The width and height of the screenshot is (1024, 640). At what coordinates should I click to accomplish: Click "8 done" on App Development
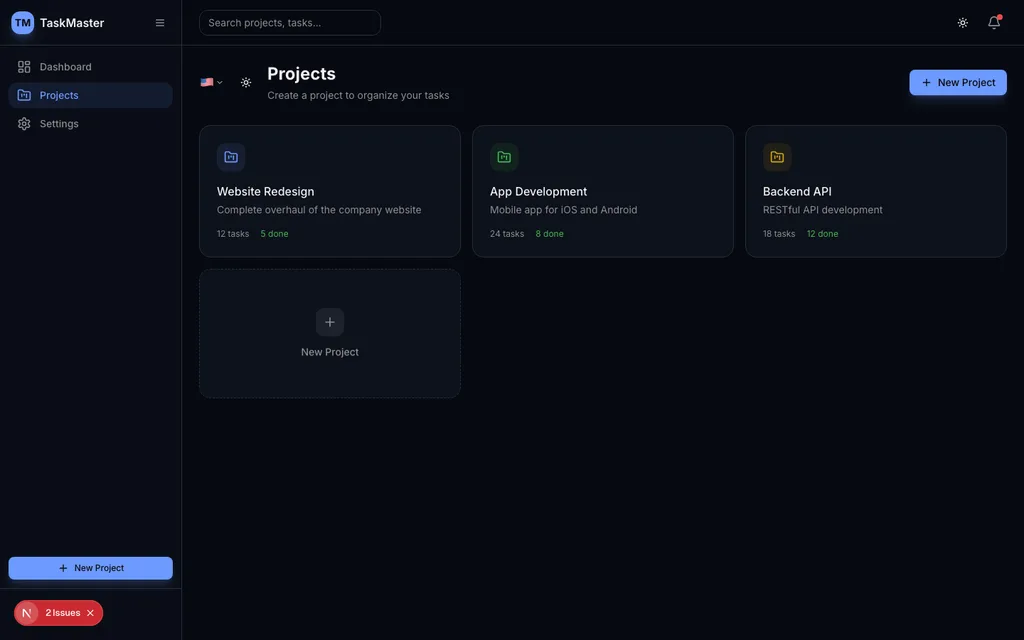tap(549, 234)
